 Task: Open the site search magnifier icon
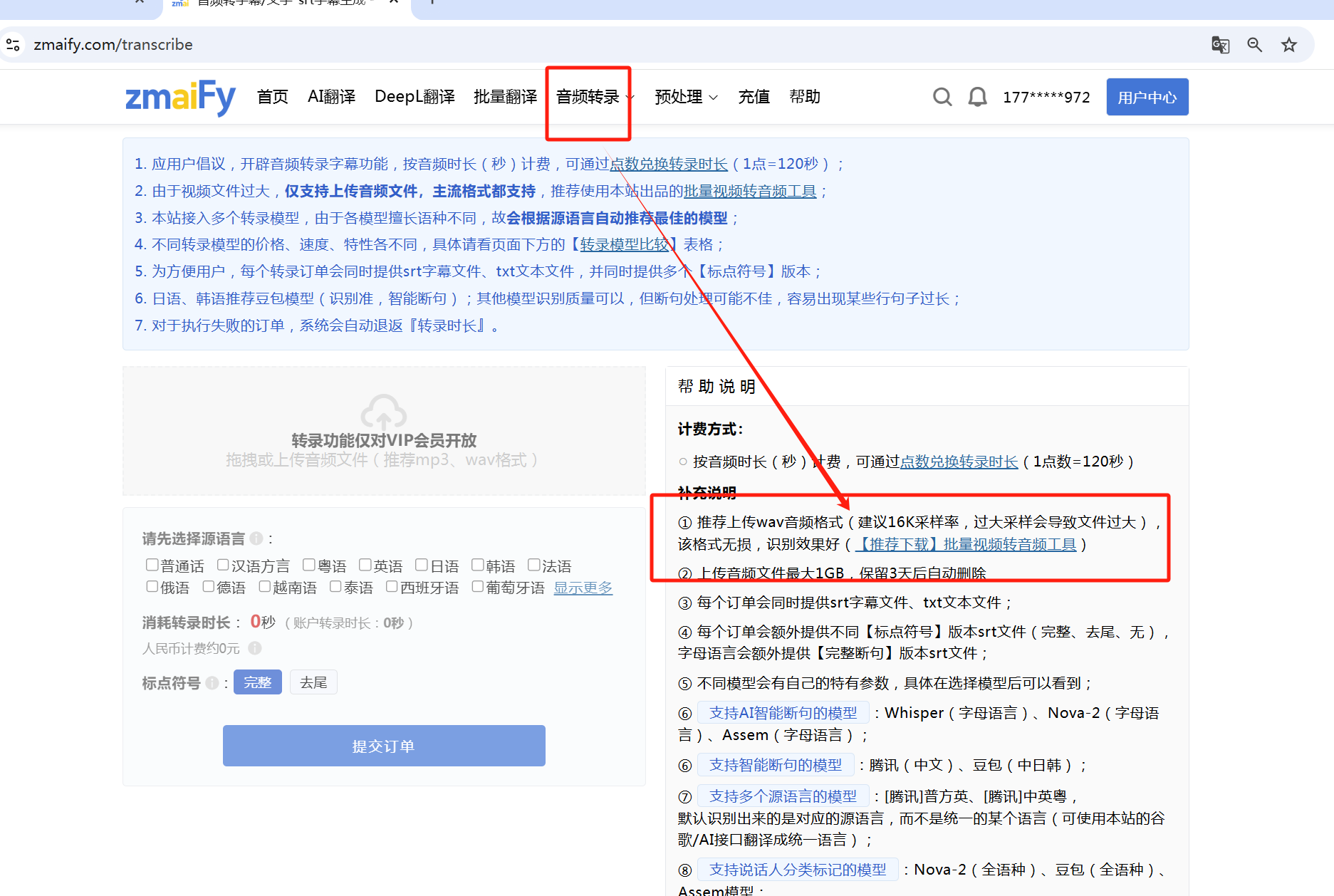point(942,97)
